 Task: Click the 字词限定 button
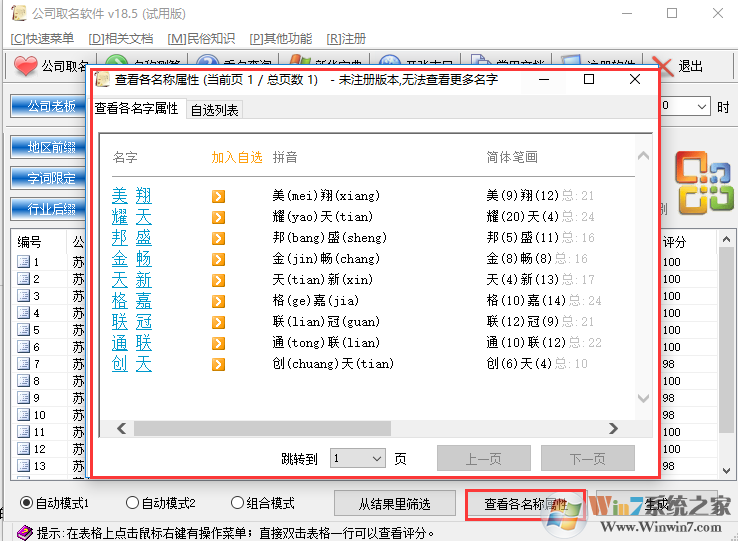[x=48, y=178]
